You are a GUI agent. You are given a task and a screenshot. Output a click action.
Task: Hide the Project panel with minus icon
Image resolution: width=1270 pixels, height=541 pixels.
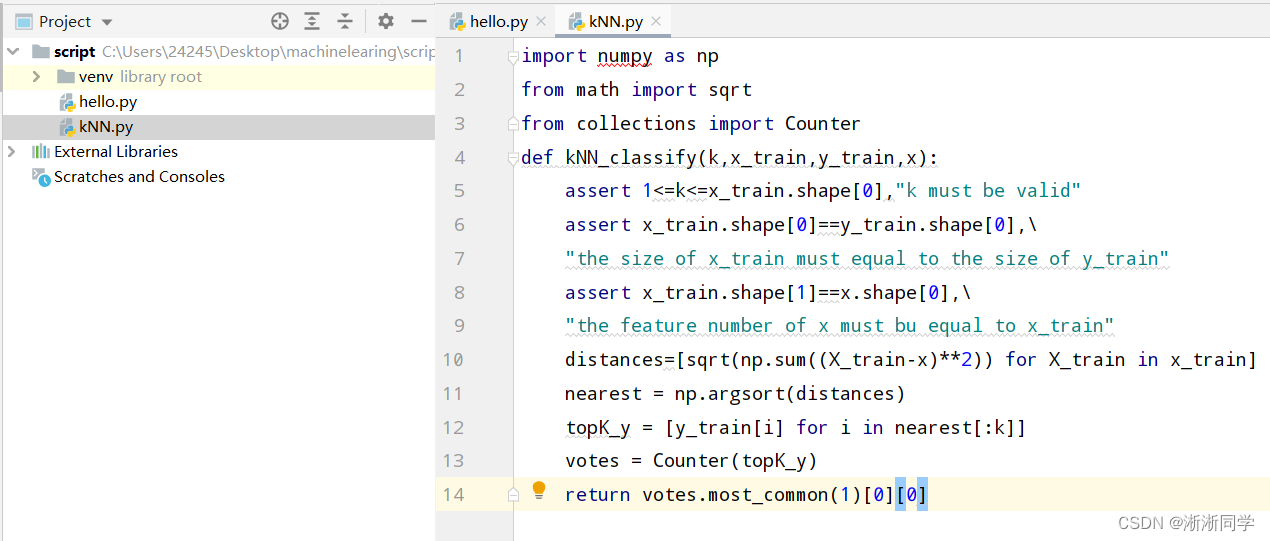coord(419,21)
